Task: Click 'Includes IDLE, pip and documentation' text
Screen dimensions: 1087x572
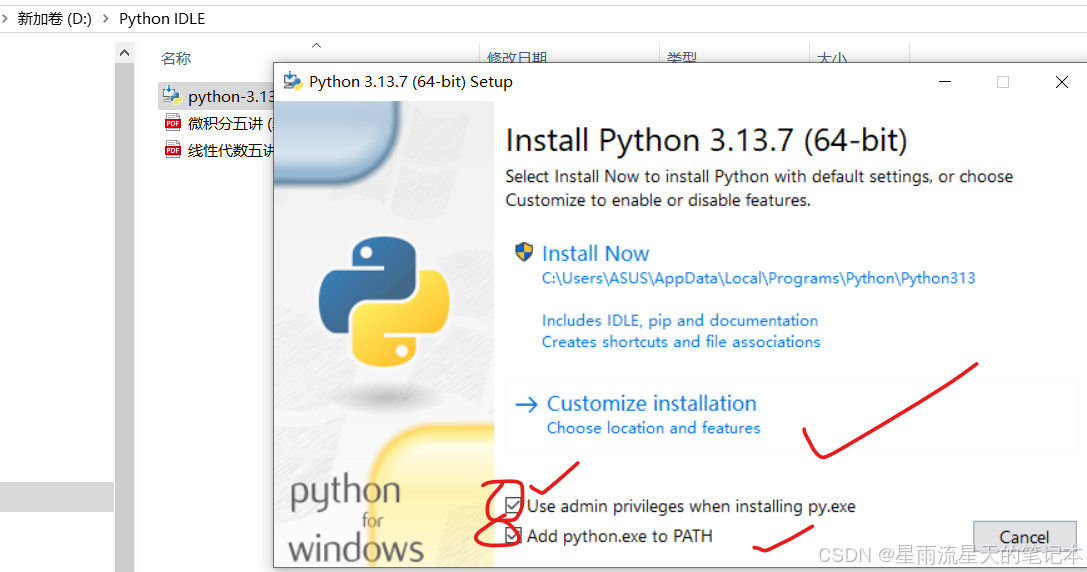Action: (679, 320)
